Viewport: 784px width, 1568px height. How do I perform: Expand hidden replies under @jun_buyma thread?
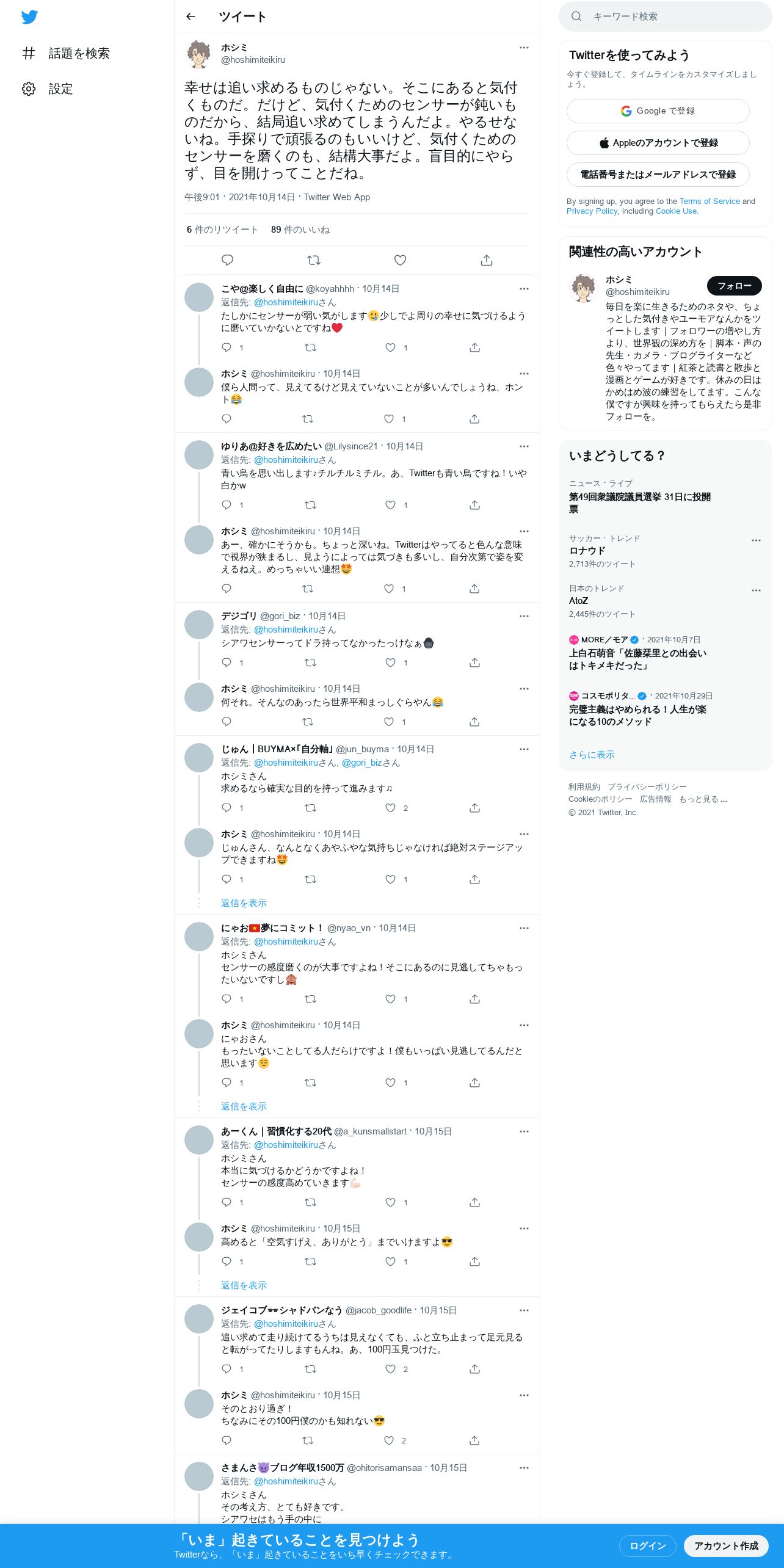click(x=244, y=903)
